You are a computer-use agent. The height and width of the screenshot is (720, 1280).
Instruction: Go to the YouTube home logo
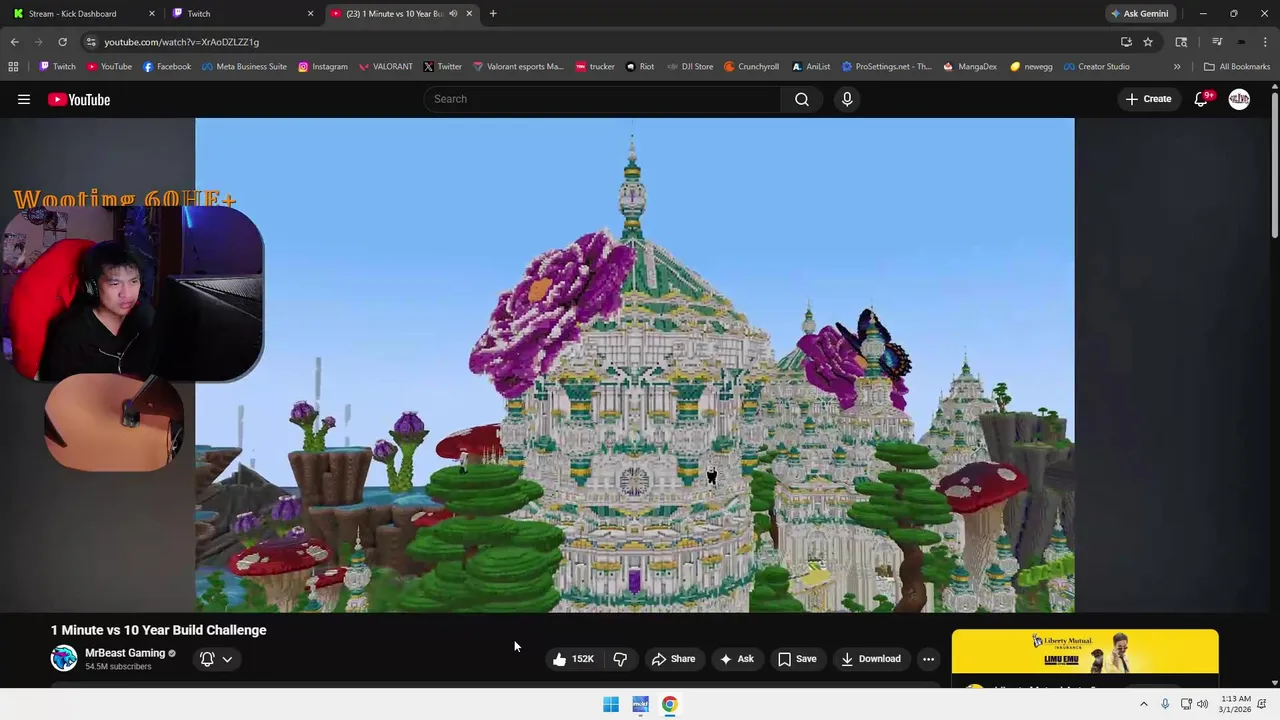[x=79, y=99]
